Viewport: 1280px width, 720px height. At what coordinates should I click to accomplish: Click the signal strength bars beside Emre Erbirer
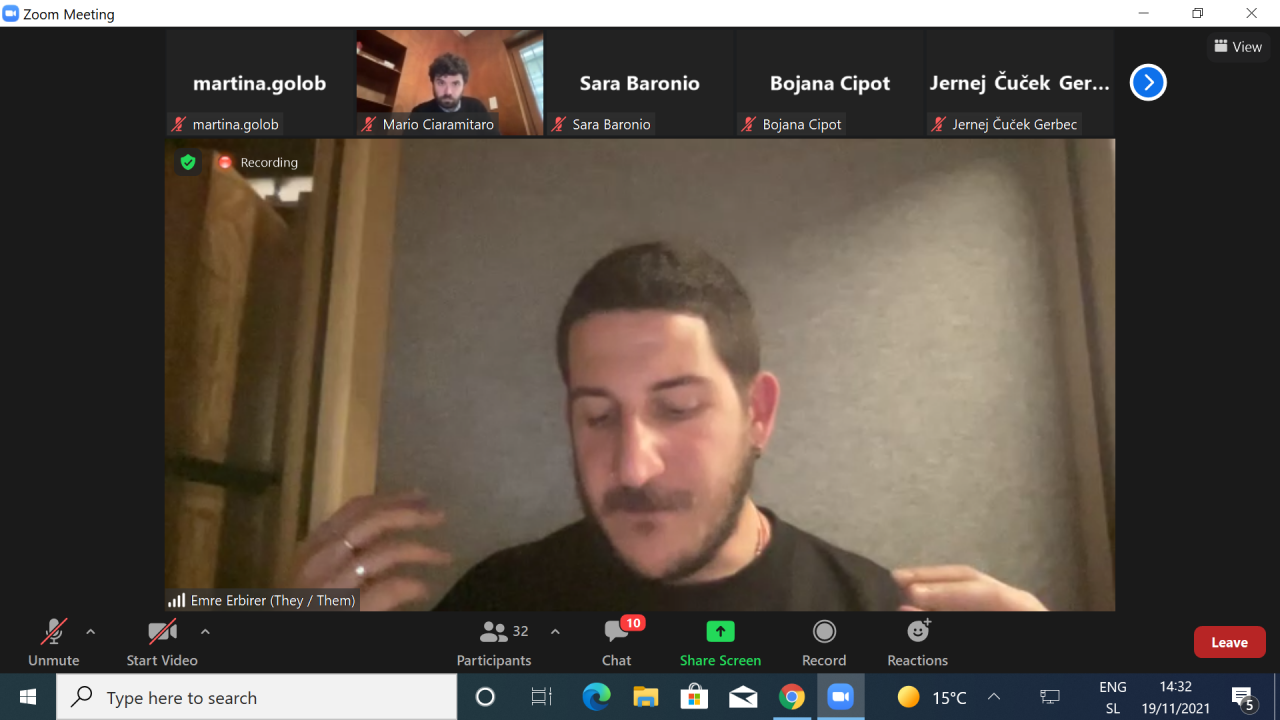[177, 600]
